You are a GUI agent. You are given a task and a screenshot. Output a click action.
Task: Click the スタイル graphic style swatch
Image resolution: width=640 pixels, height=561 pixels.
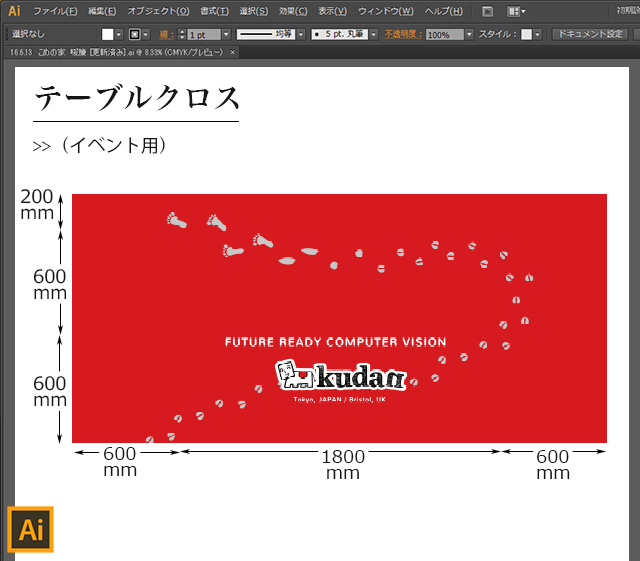tap(527, 34)
